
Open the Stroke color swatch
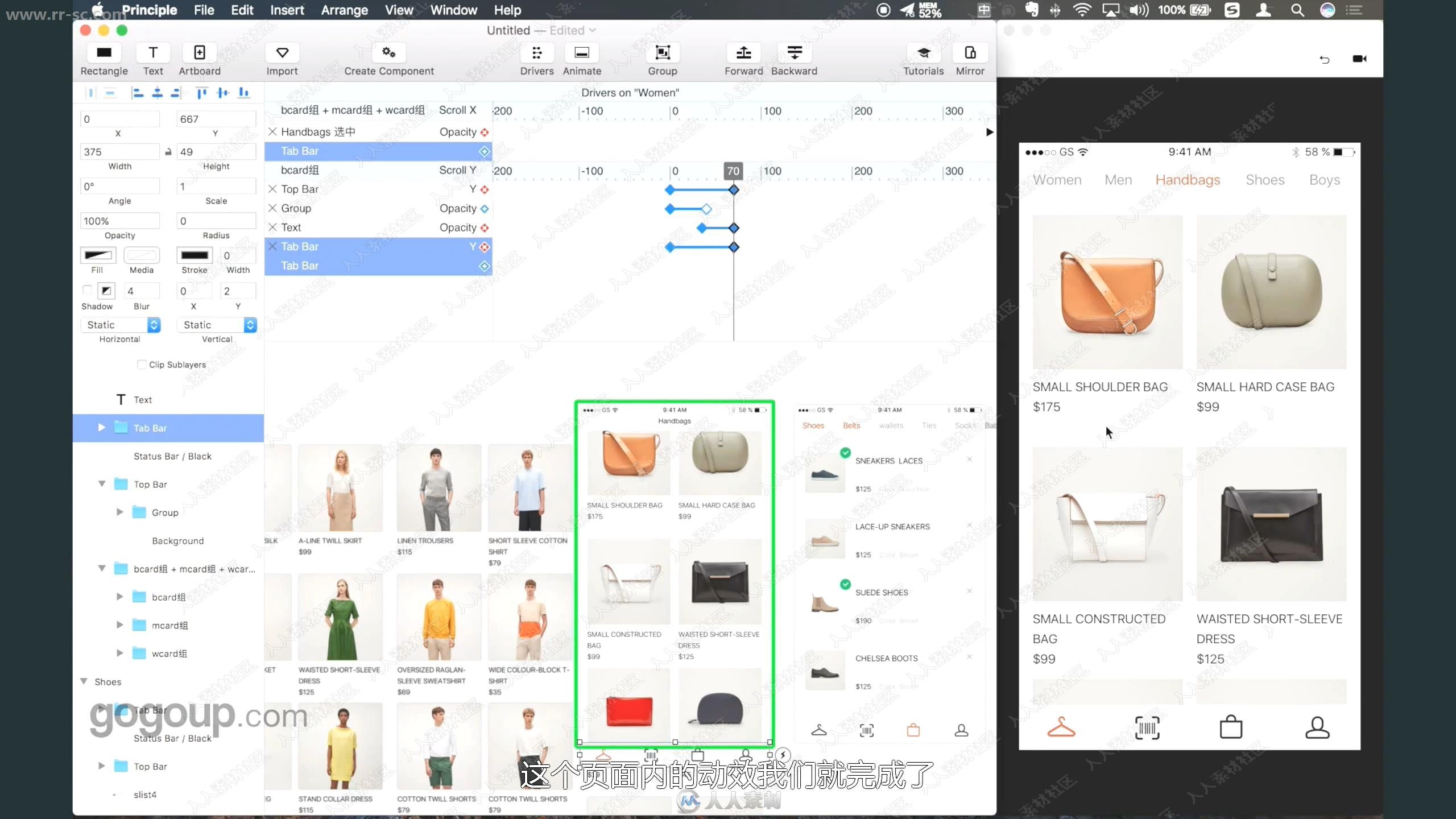195,255
